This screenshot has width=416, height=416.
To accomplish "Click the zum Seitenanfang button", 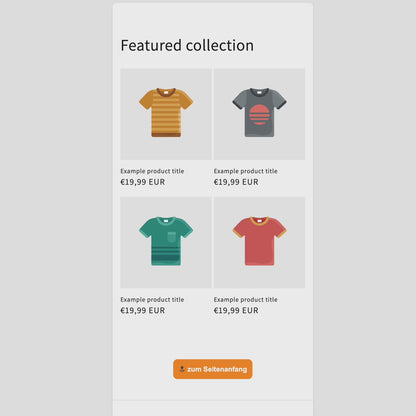I will [x=213, y=369].
